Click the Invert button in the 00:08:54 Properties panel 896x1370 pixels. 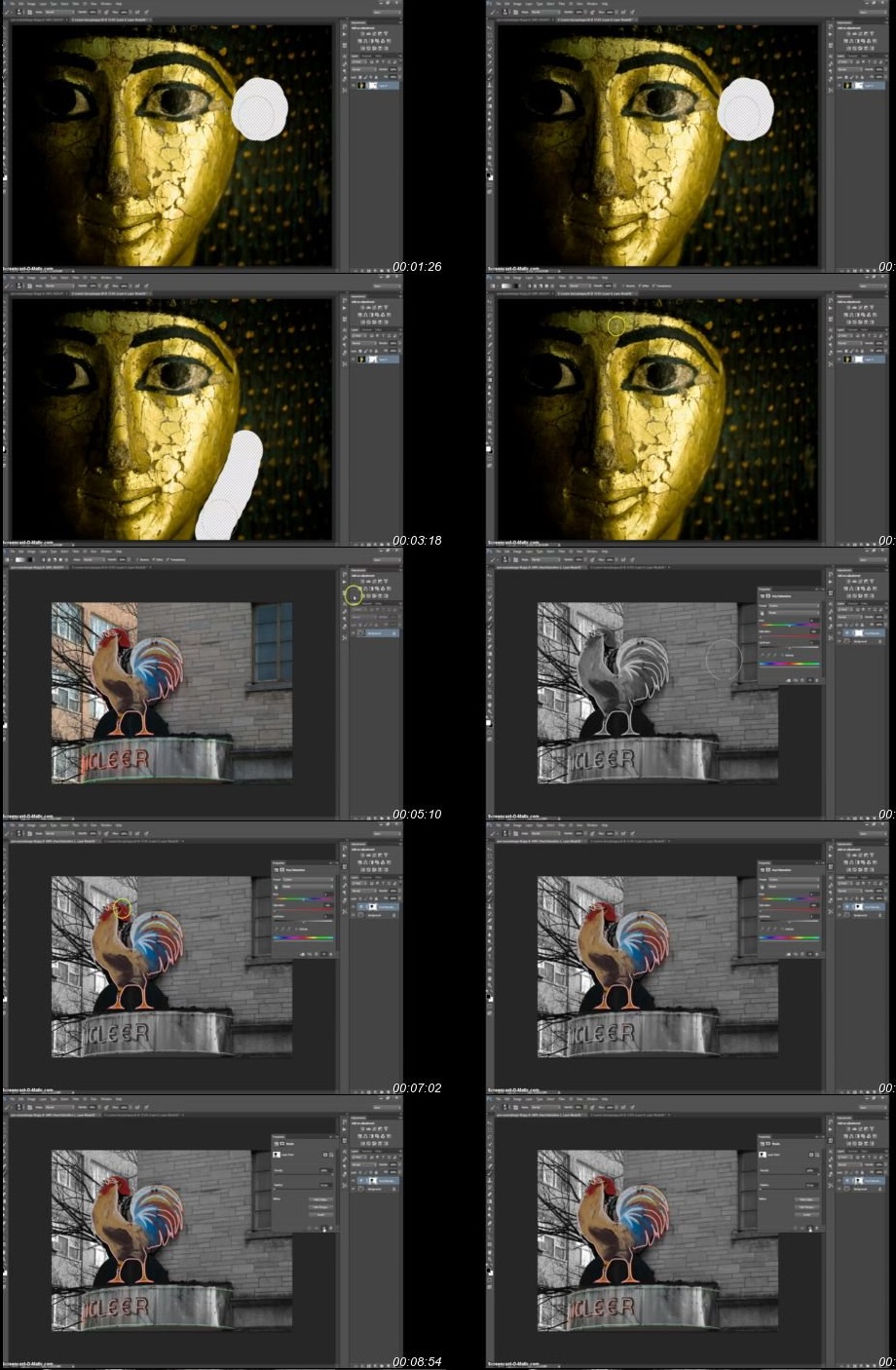[x=321, y=1214]
